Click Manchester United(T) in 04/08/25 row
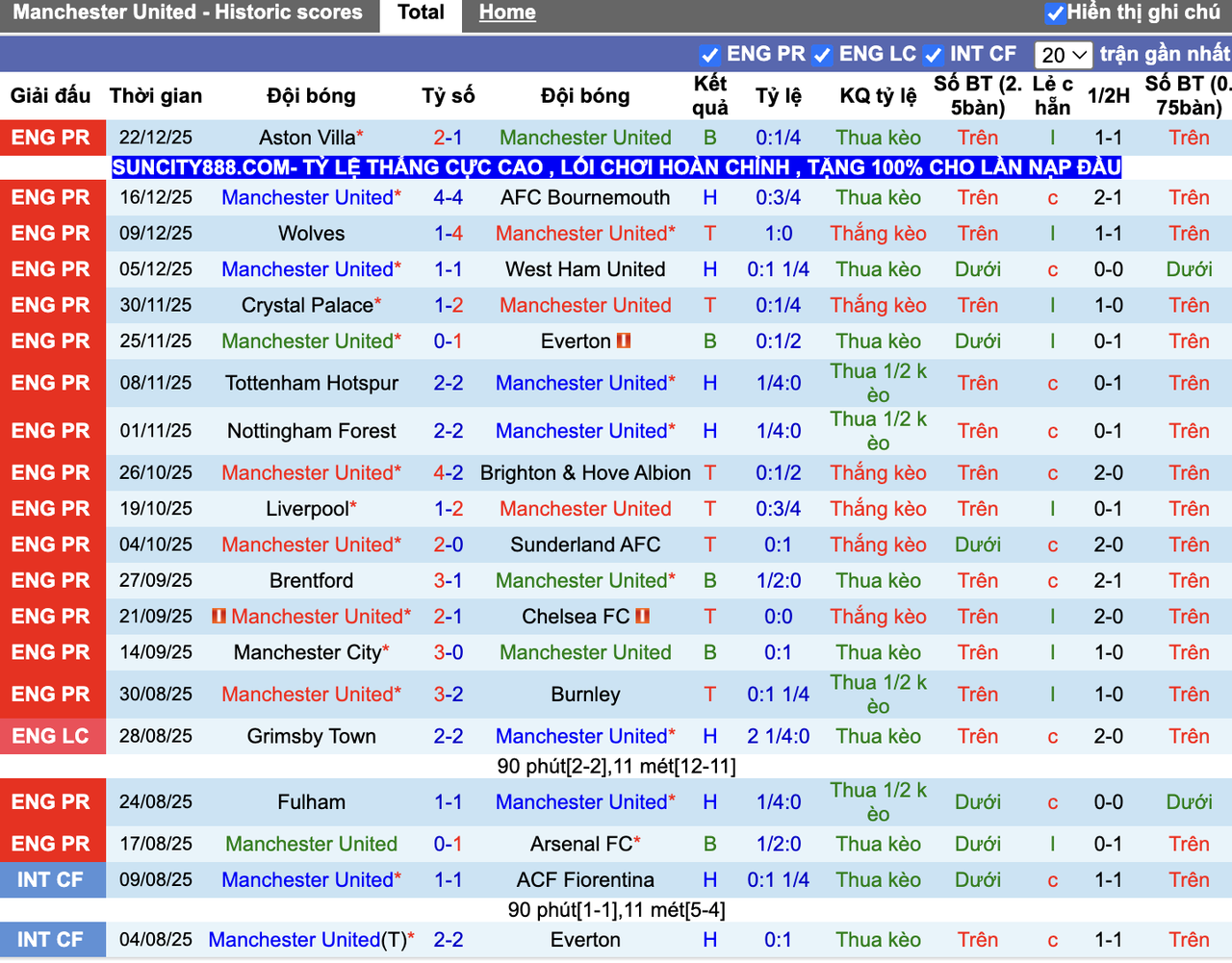The height and width of the screenshot is (963, 1232). [307, 940]
